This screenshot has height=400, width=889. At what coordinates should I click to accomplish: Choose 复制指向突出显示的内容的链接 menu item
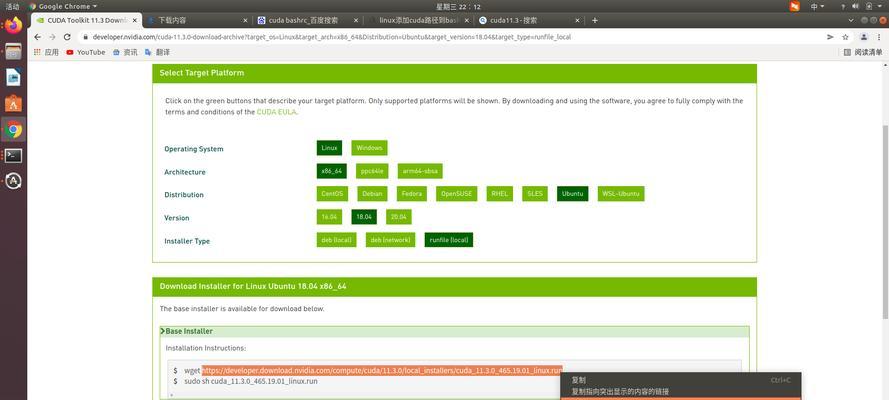click(680, 392)
